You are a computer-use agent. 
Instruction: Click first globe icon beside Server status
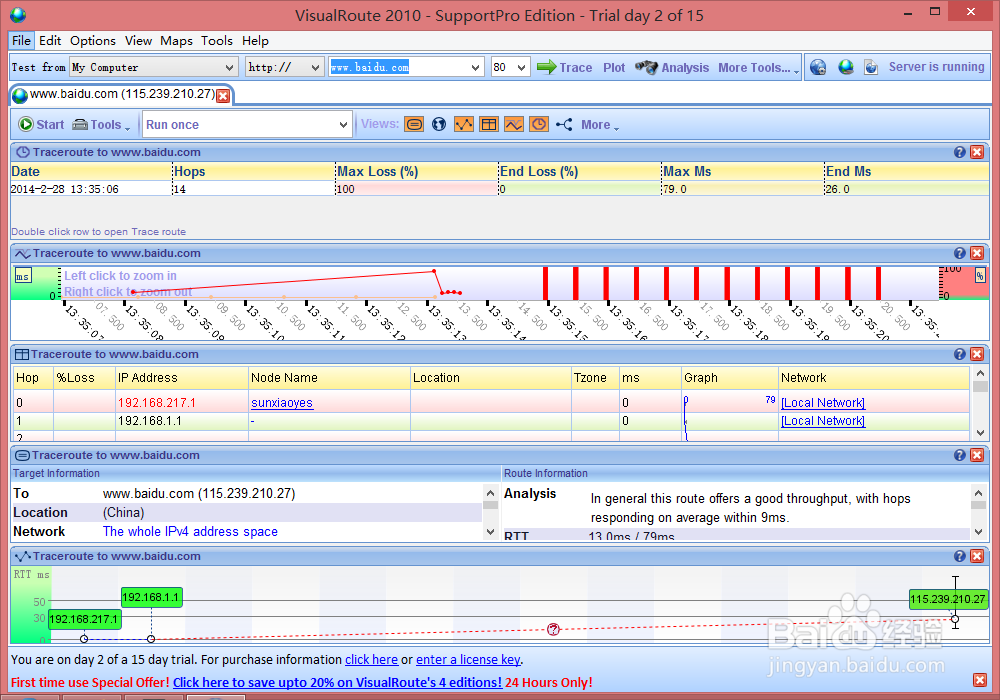[818, 67]
